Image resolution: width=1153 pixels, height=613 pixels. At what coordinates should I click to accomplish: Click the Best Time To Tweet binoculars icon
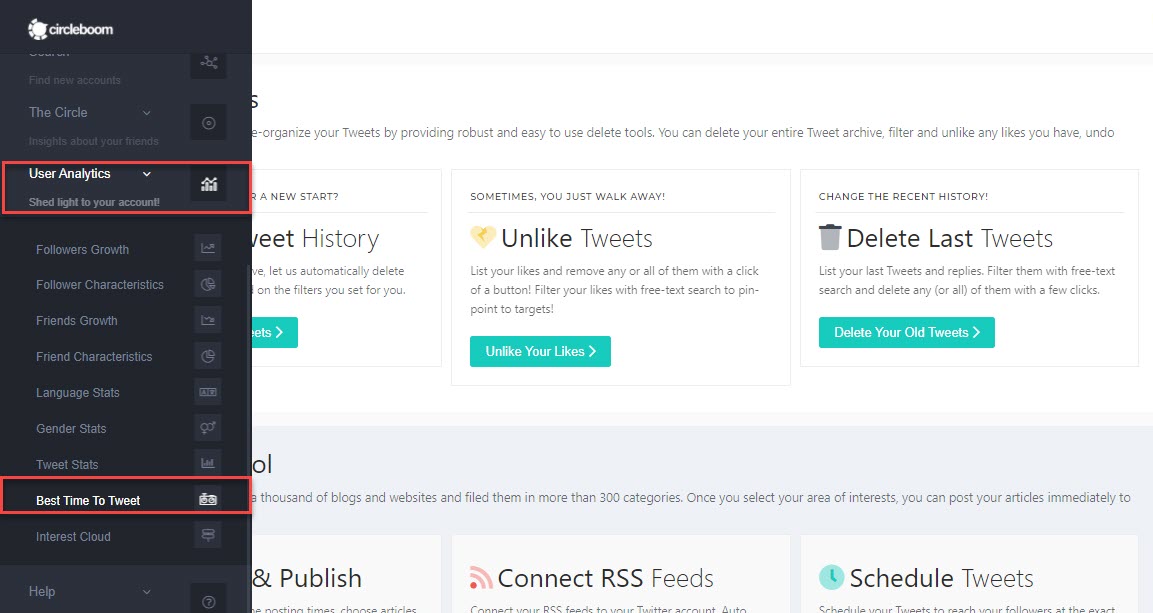click(208, 499)
